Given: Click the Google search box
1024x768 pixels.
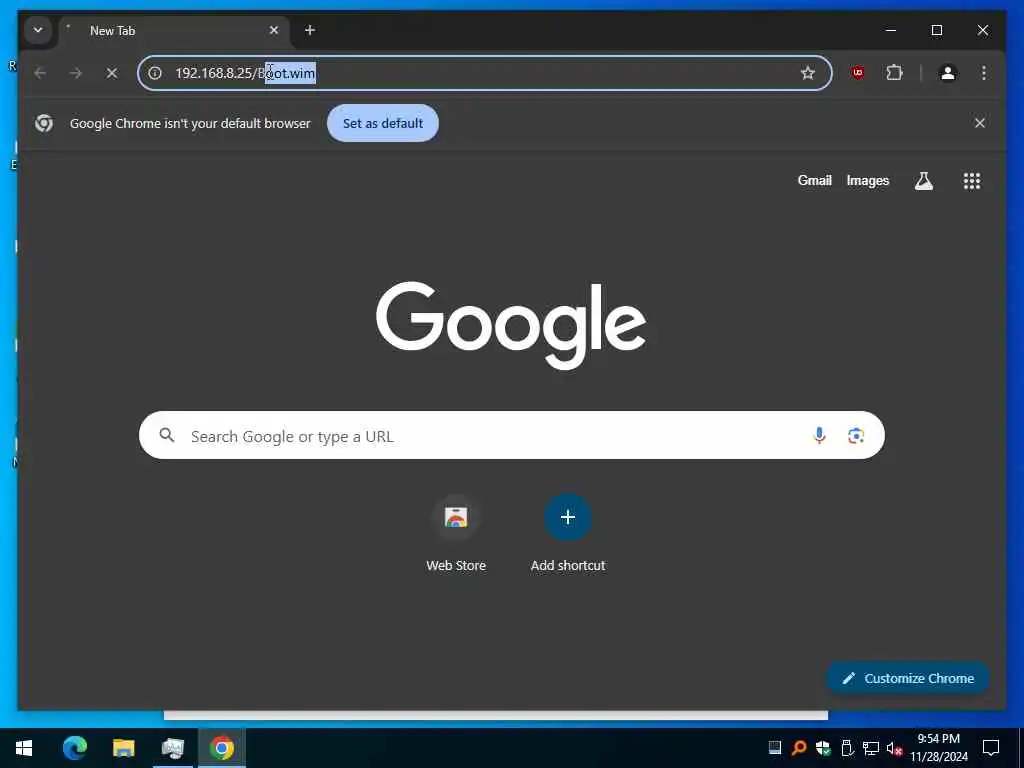Looking at the screenshot, I should click(x=511, y=435).
